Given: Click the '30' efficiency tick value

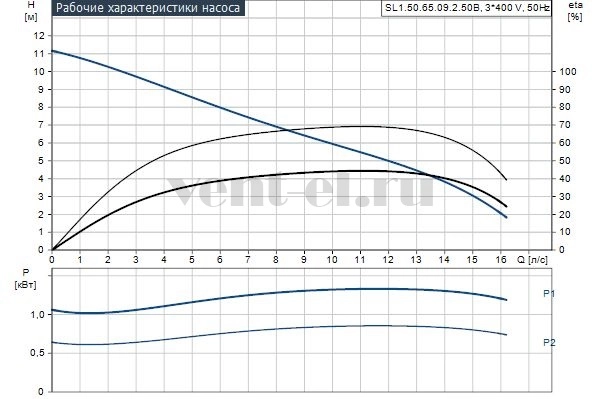Looking at the screenshot, I should click(x=565, y=197).
